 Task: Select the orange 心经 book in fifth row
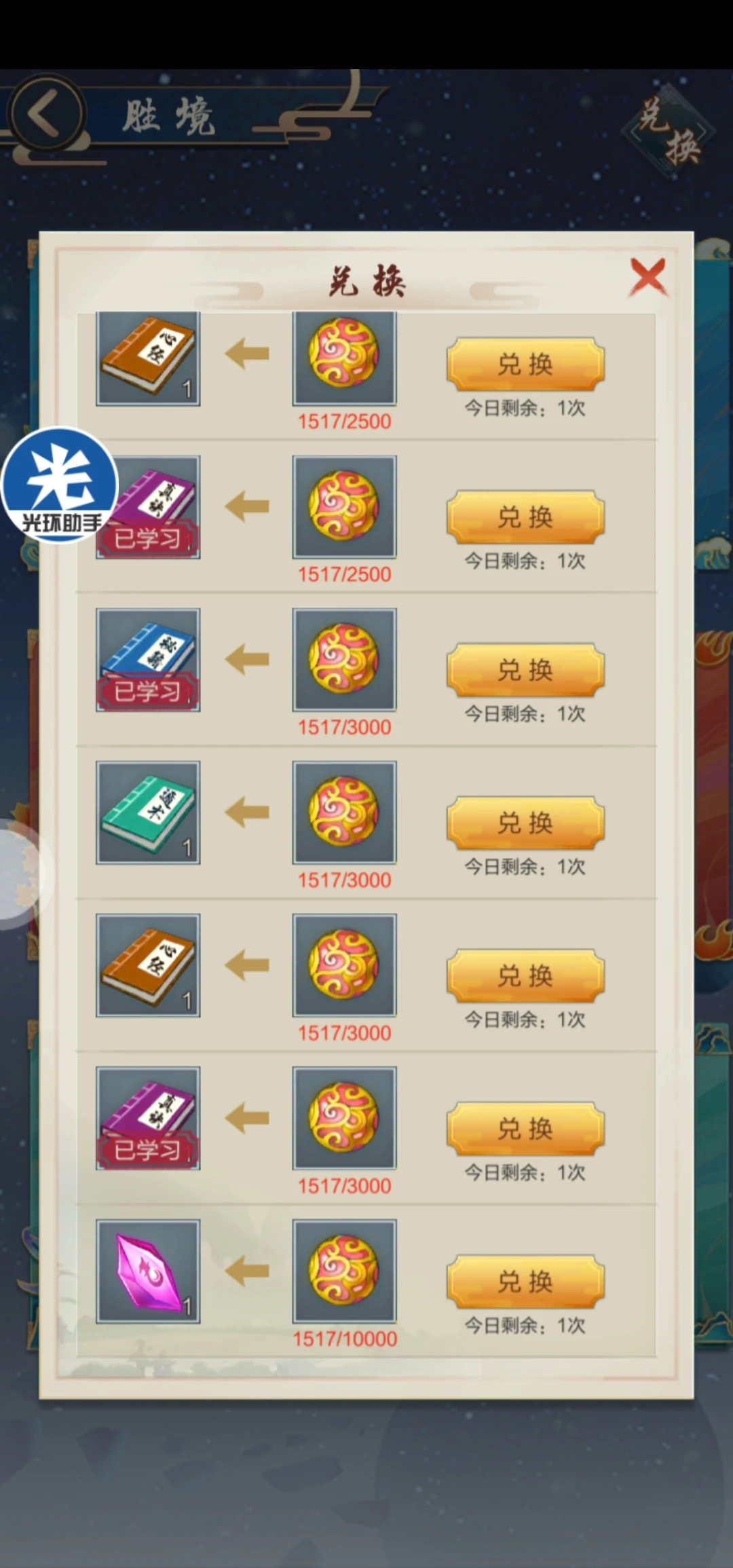click(x=148, y=965)
